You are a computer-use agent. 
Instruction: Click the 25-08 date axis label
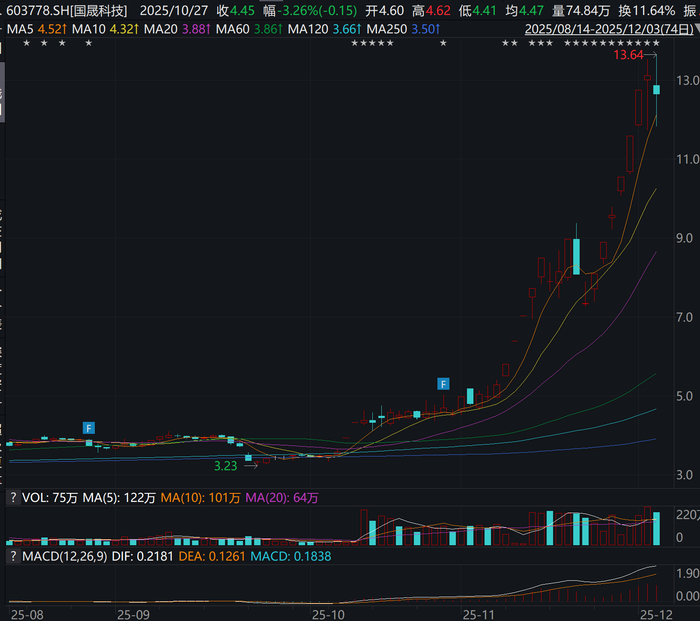27,614
